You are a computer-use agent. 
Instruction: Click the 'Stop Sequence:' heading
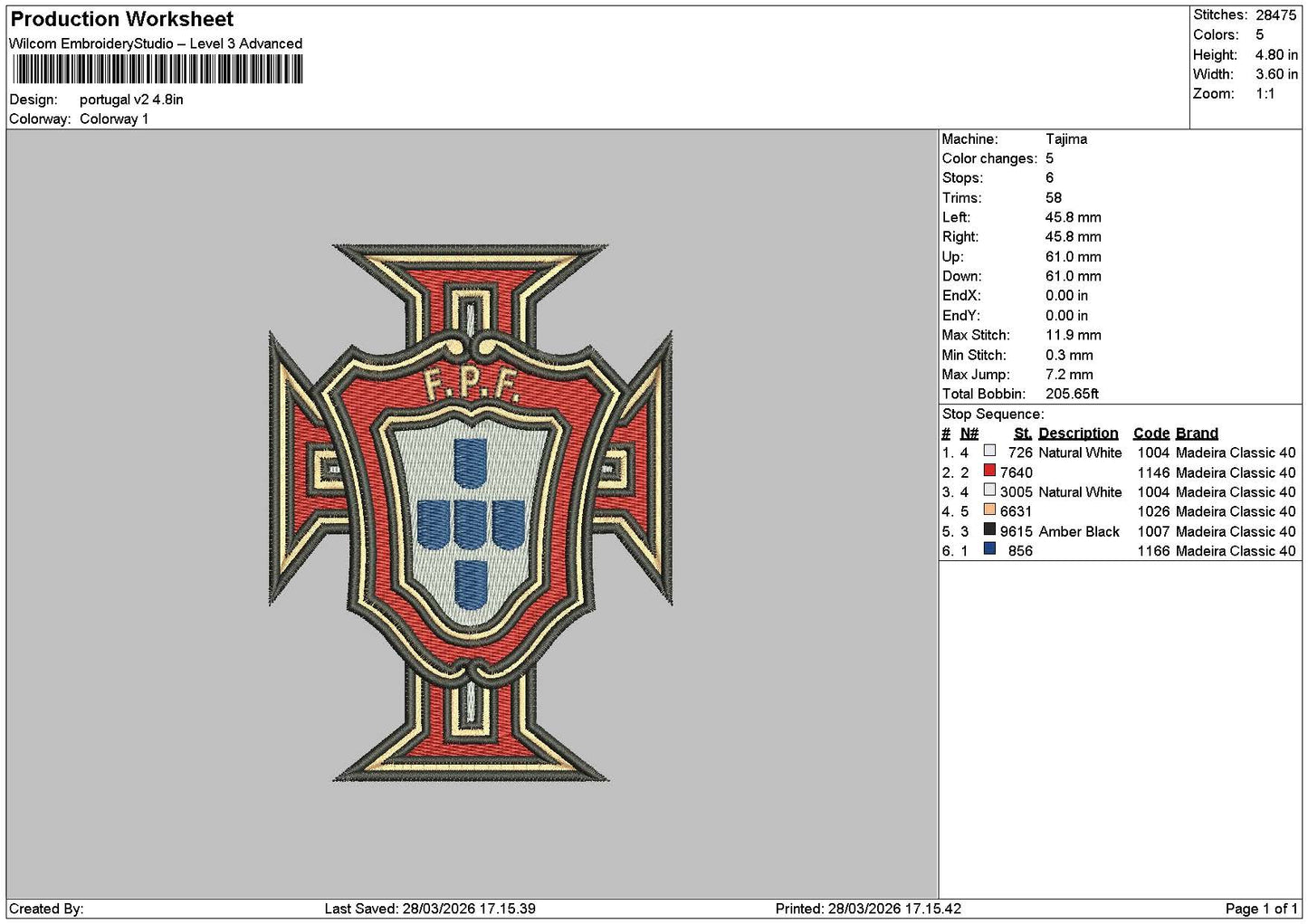click(x=993, y=414)
